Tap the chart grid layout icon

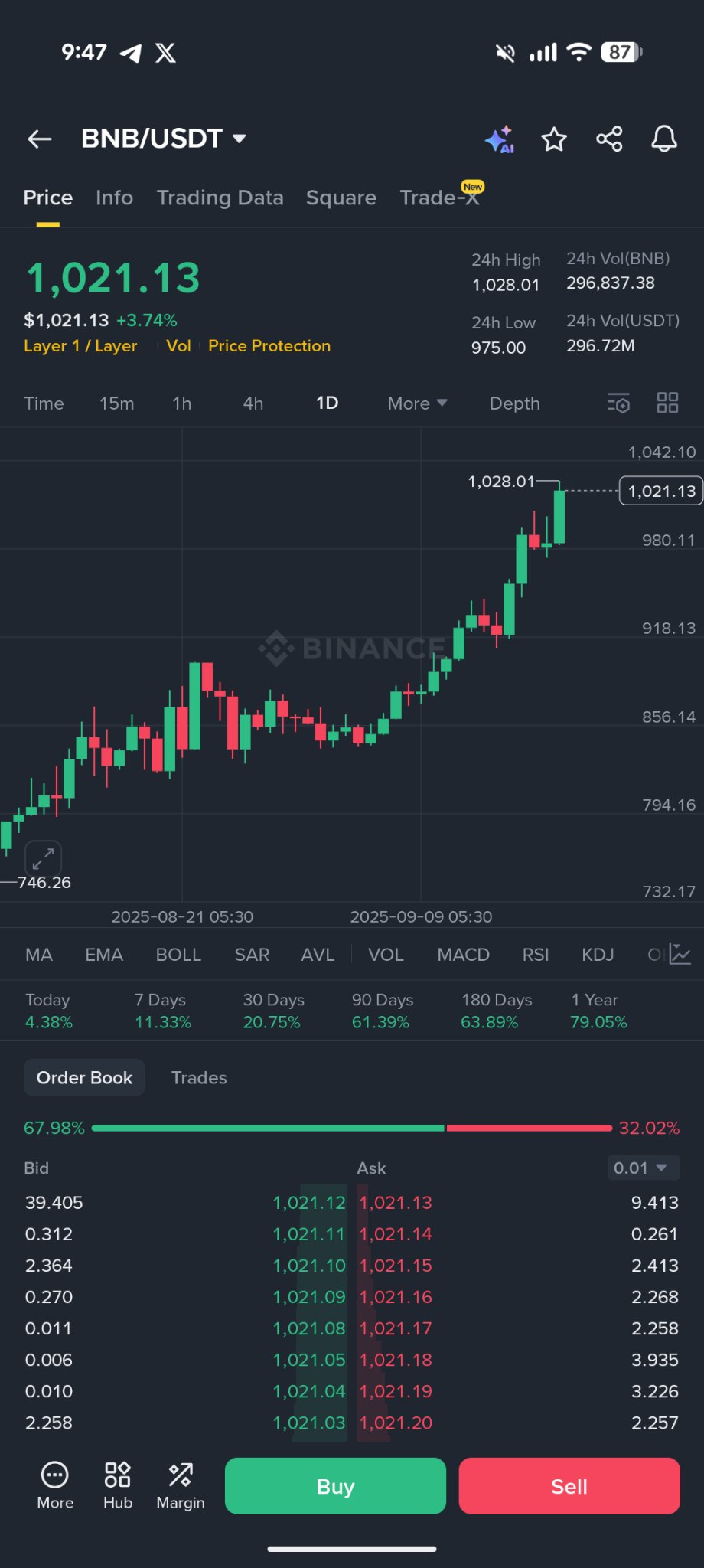coord(667,403)
